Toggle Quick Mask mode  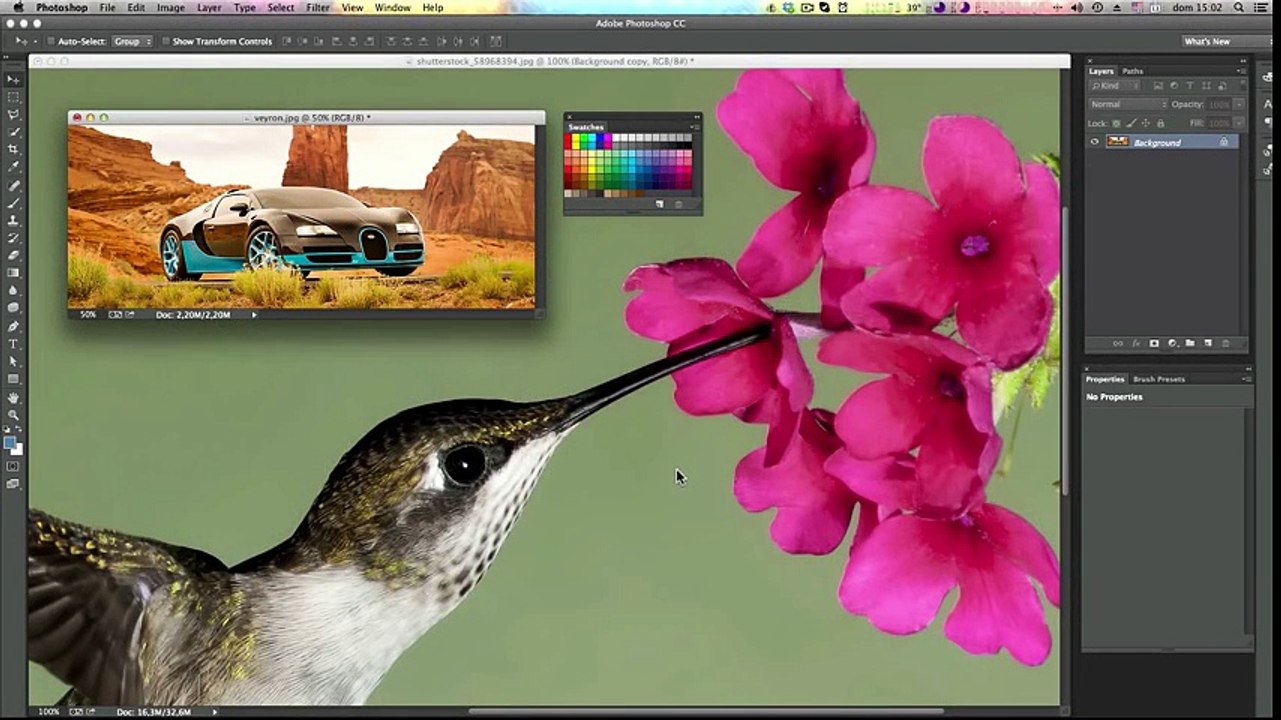tap(13, 466)
